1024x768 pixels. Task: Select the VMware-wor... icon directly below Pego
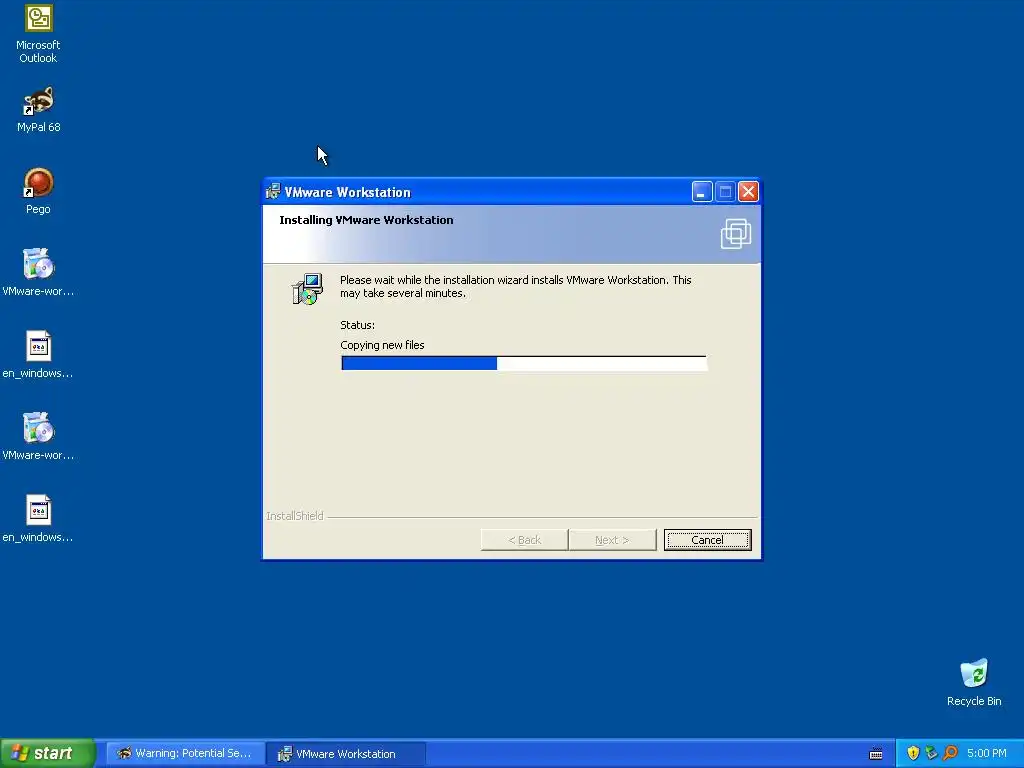(38, 273)
